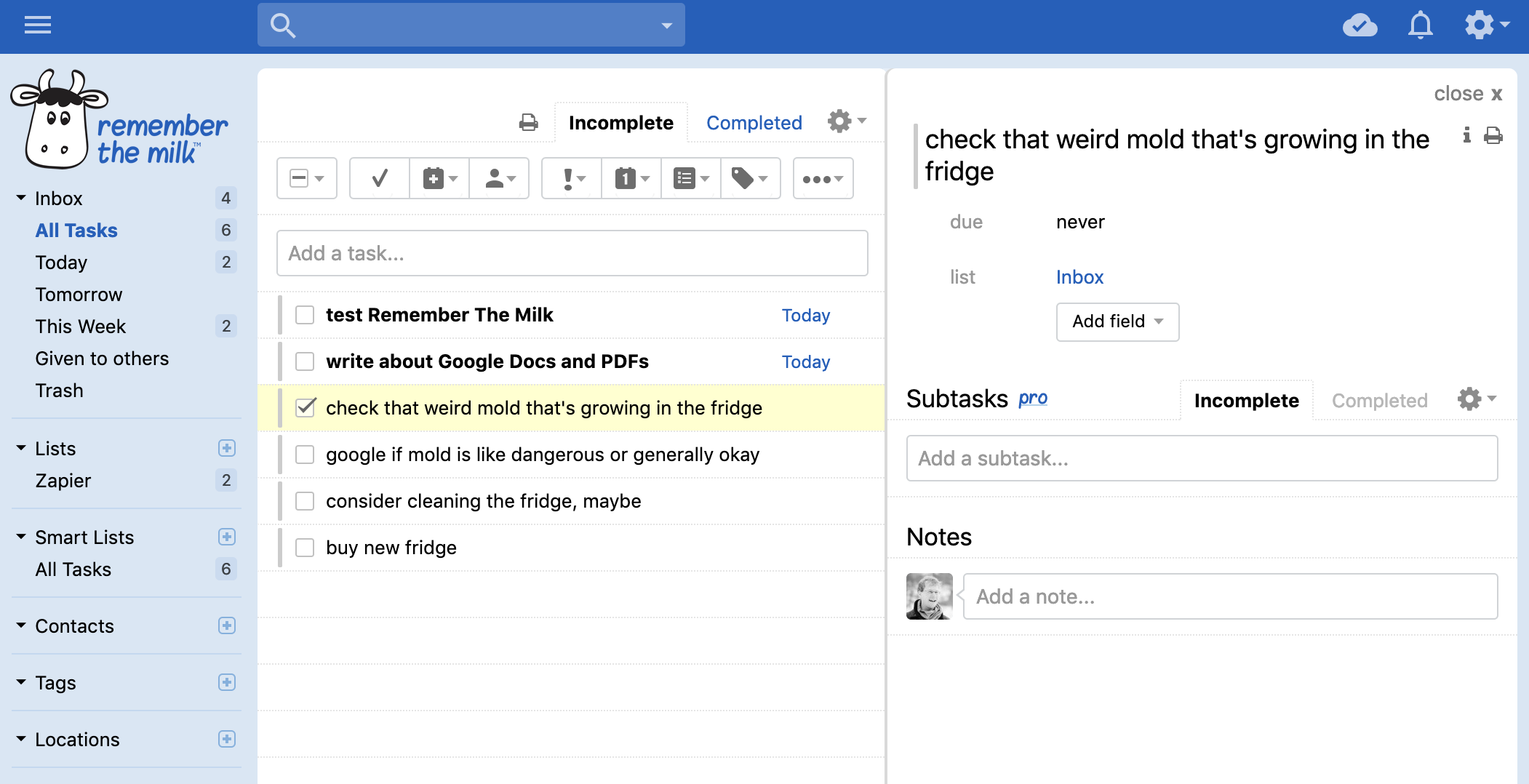
Task: Add tags to the selected task
Action: pos(751,178)
